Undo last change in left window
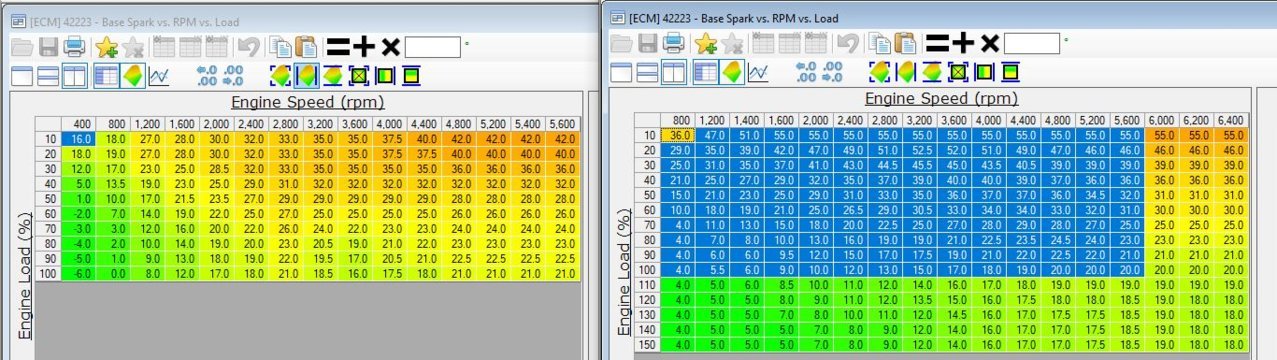1277x360 pixels. coord(250,46)
